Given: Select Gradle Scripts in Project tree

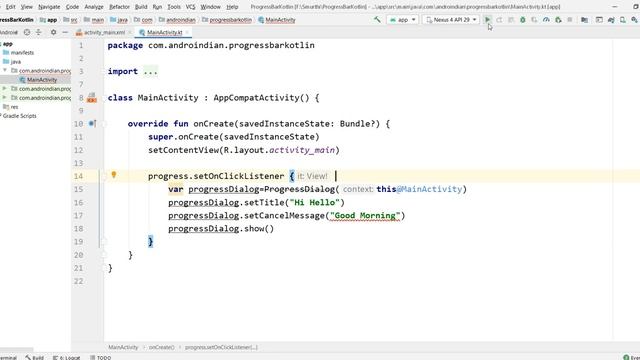Looking at the screenshot, I should (19, 116).
